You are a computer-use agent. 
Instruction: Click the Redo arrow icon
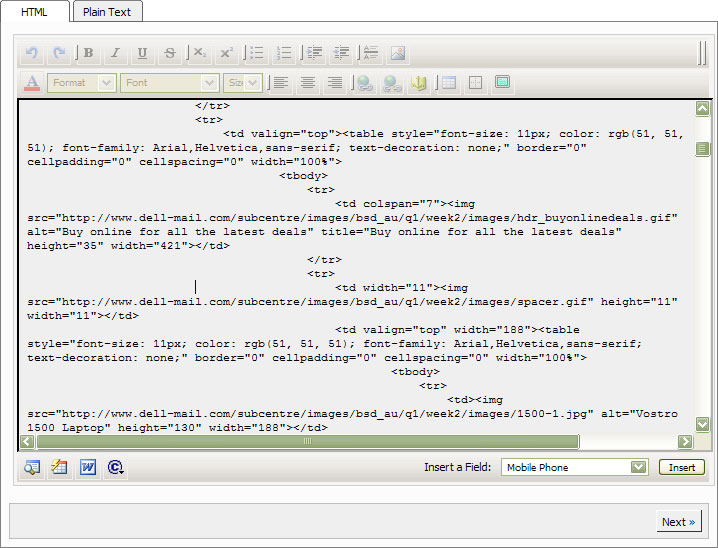coord(59,53)
